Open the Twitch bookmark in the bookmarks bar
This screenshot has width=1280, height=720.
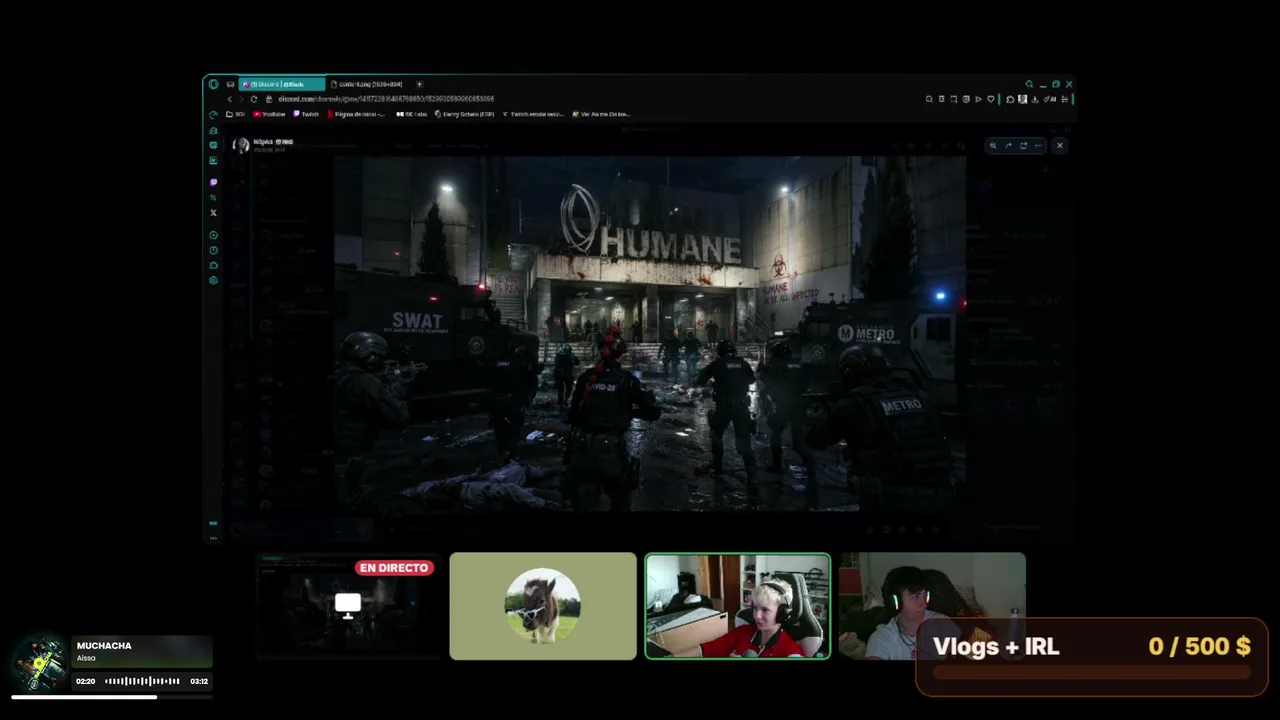coord(306,114)
